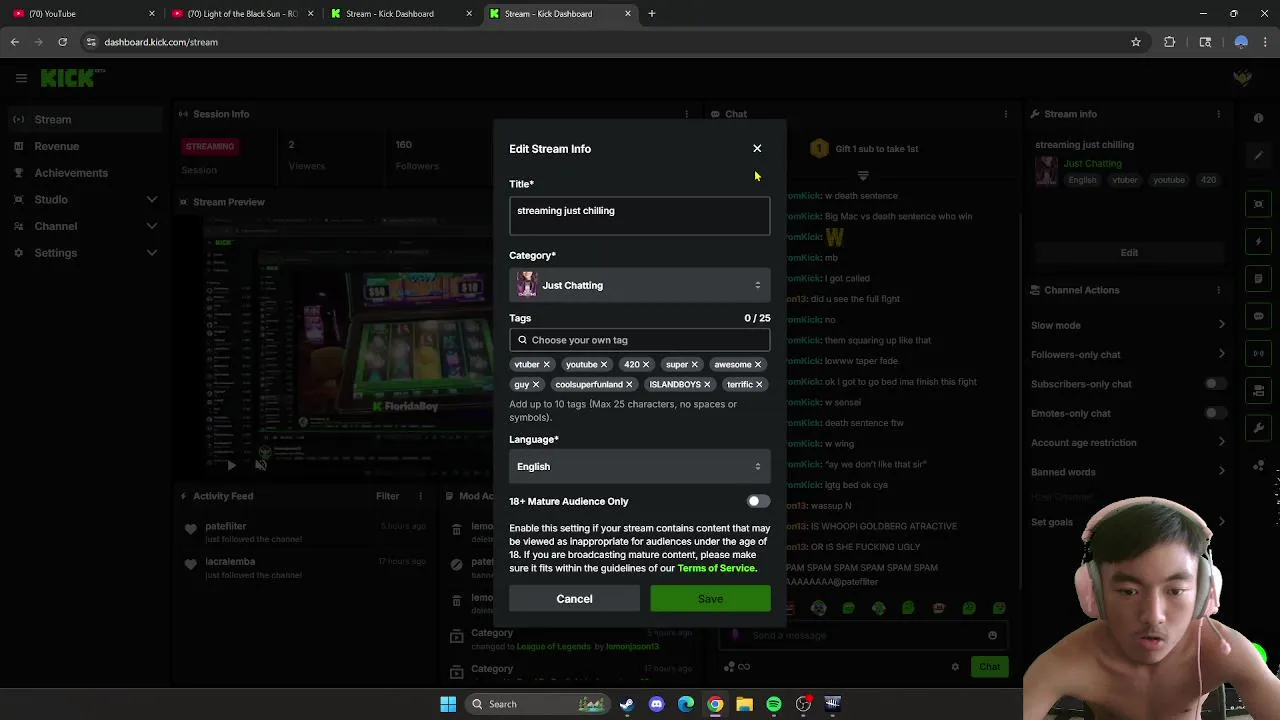The height and width of the screenshot is (720, 1280).
Task: Click the Send a message chat input
Action: (x=862, y=635)
